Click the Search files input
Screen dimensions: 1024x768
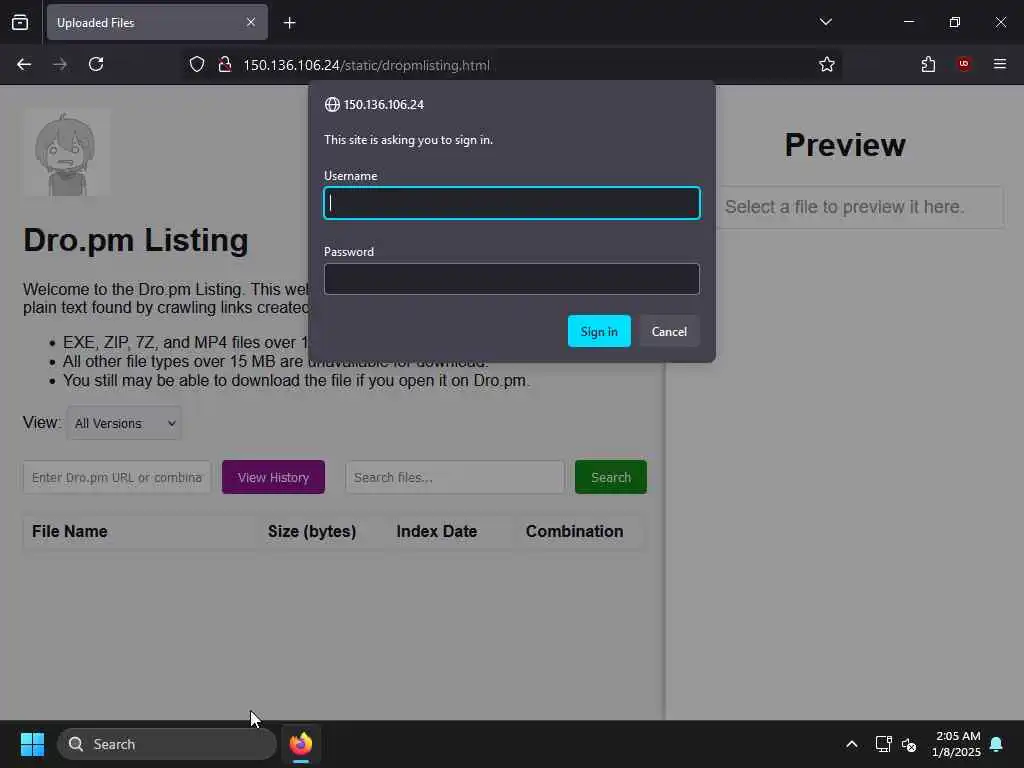(455, 477)
